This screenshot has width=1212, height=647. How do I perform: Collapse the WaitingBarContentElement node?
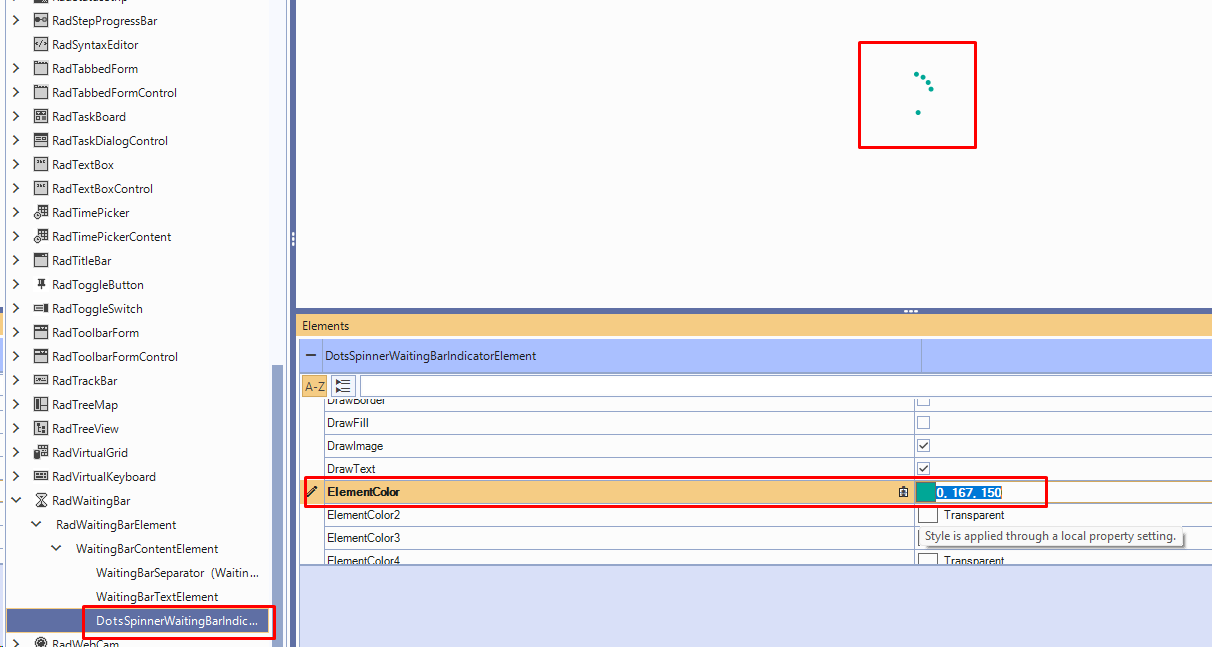pyautogui.click(x=56, y=549)
